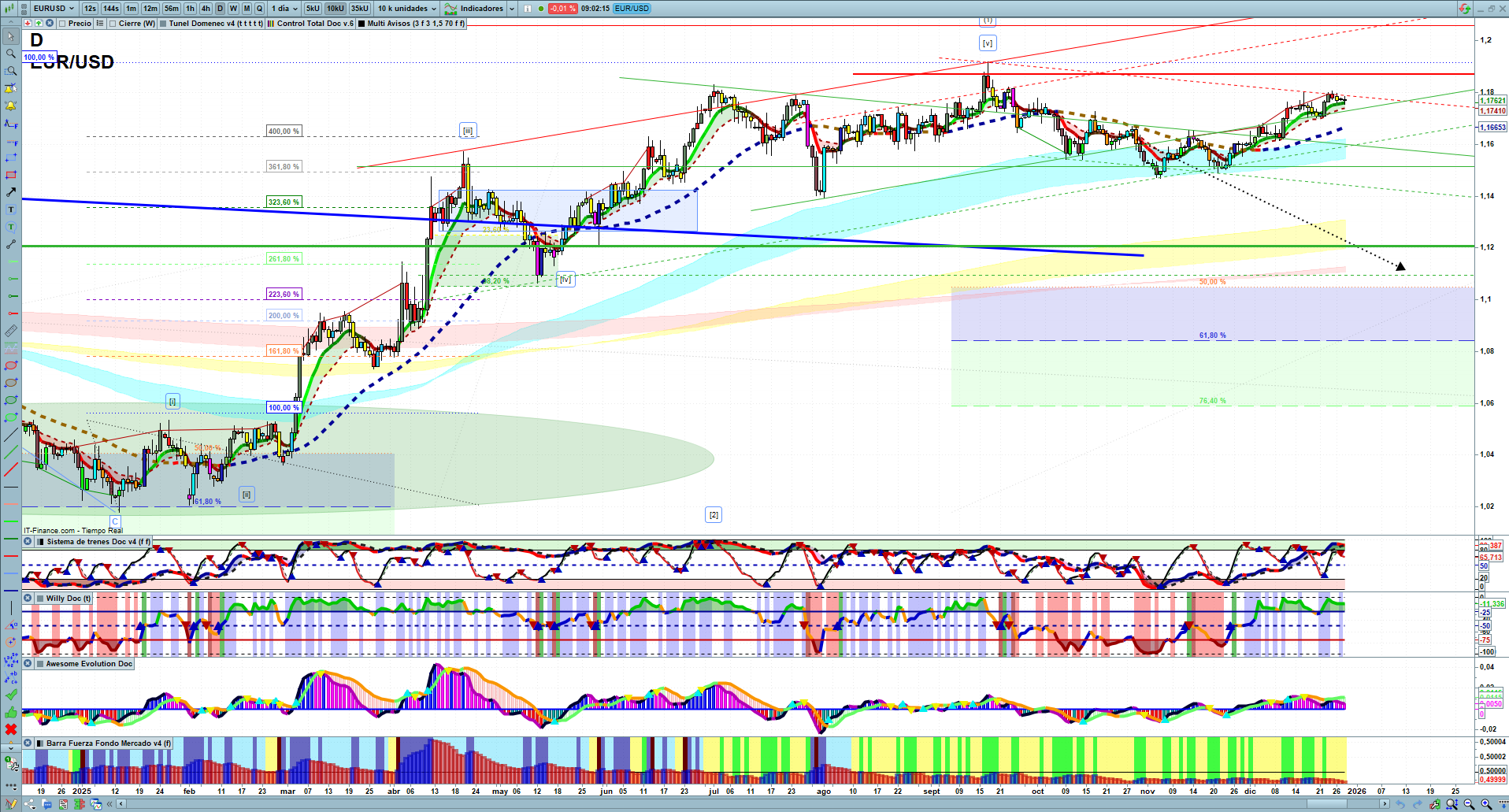Select the 12m timeframe button
The height and width of the screenshot is (812, 1509).
(150, 9)
